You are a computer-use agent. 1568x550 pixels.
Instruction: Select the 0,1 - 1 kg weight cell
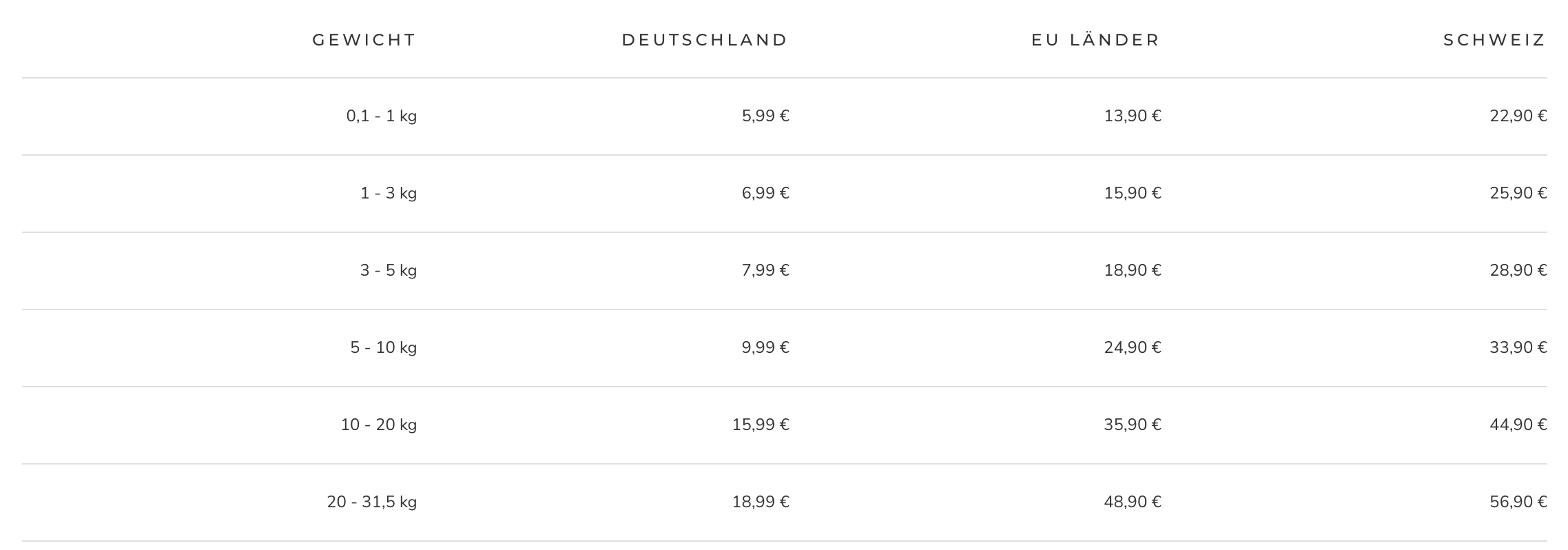381,116
